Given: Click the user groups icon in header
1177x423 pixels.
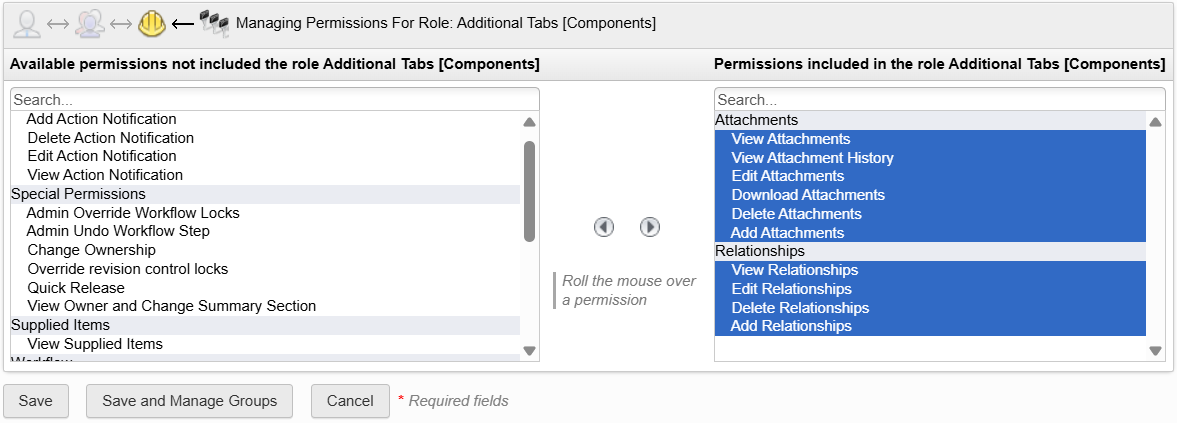Looking at the screenshot, I should pos(89,23).
